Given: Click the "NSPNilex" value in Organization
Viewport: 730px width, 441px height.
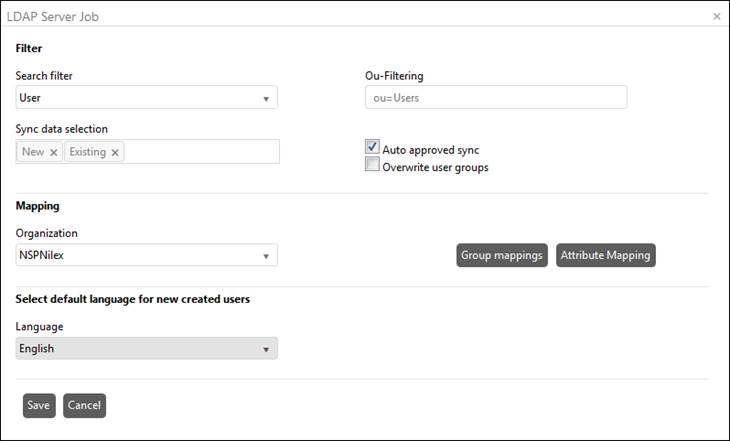Looking at the screenshot, I should point(42,255).
